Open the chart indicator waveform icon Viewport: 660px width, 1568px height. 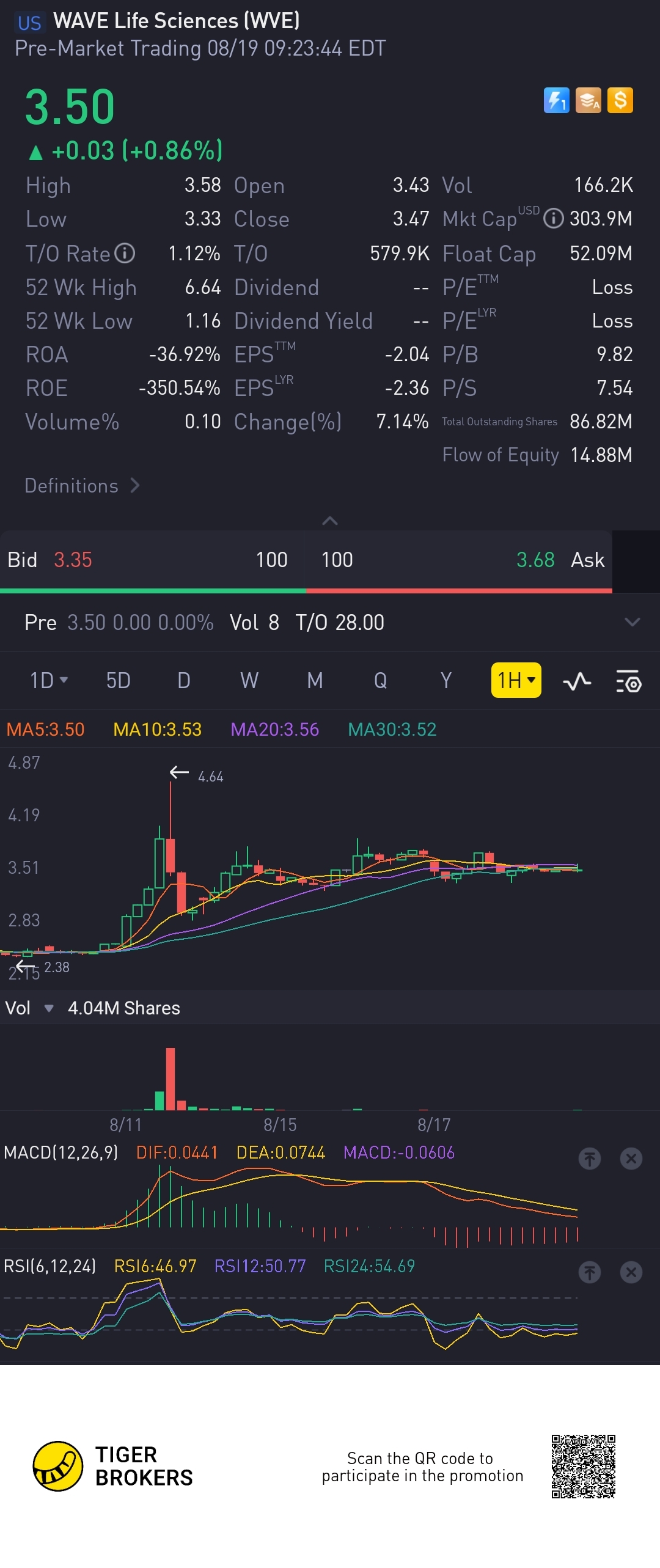point(576,681)
